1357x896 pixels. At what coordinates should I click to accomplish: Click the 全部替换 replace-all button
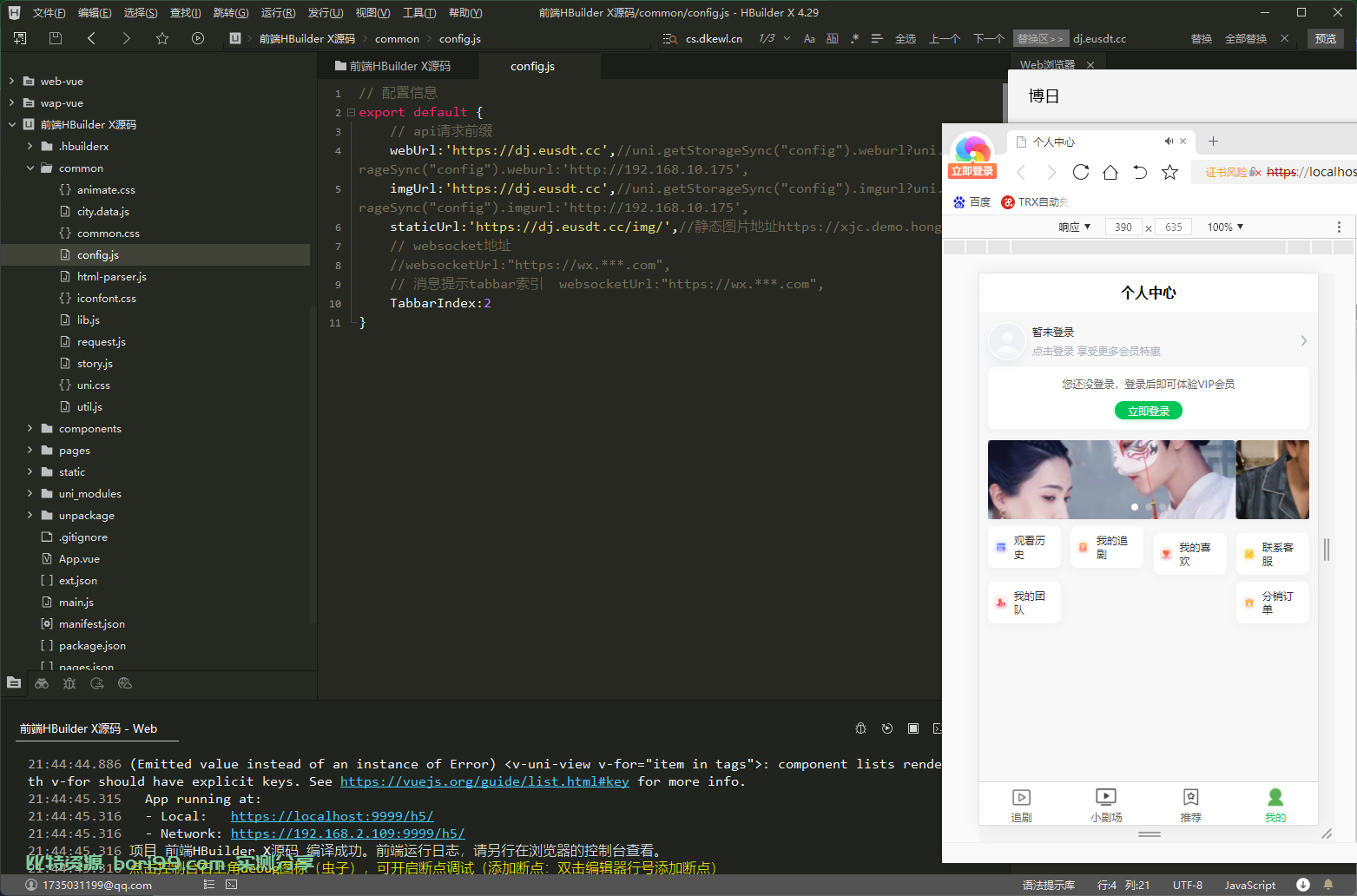coord(1246,39)
